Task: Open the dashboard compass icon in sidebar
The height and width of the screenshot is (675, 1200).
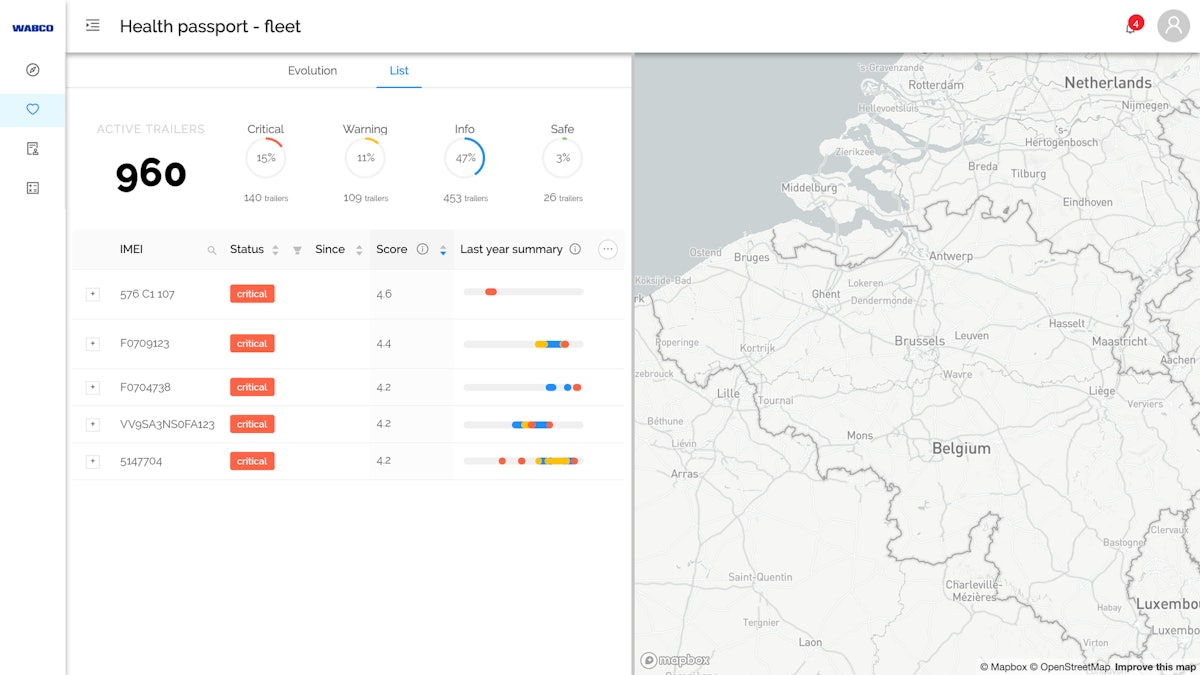Action: coord(32,69)
